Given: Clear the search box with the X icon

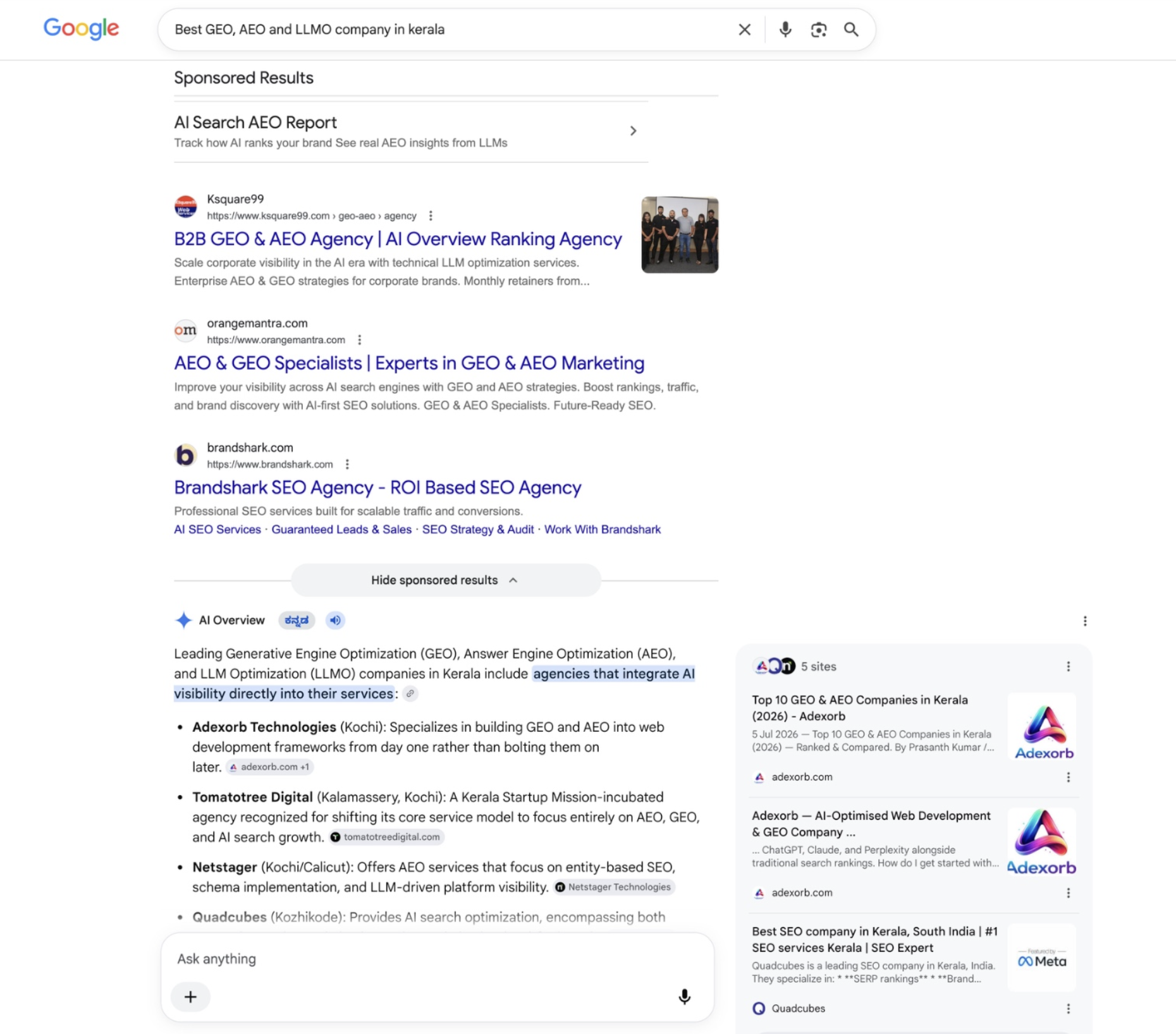Looking at the screenshot, I should point(745,30).
